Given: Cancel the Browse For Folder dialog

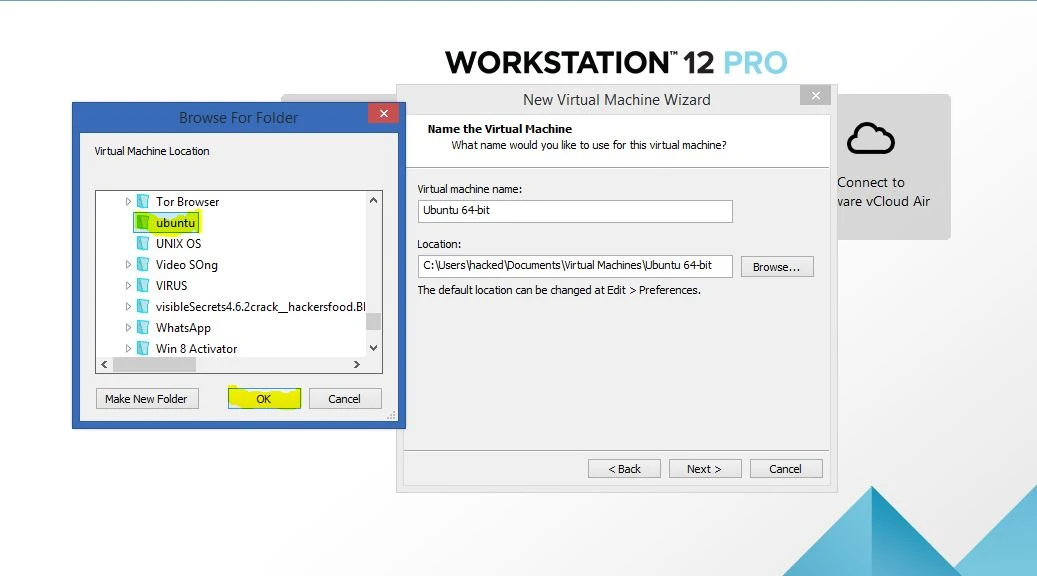Looking at the screenshot, I should point(345,399).
